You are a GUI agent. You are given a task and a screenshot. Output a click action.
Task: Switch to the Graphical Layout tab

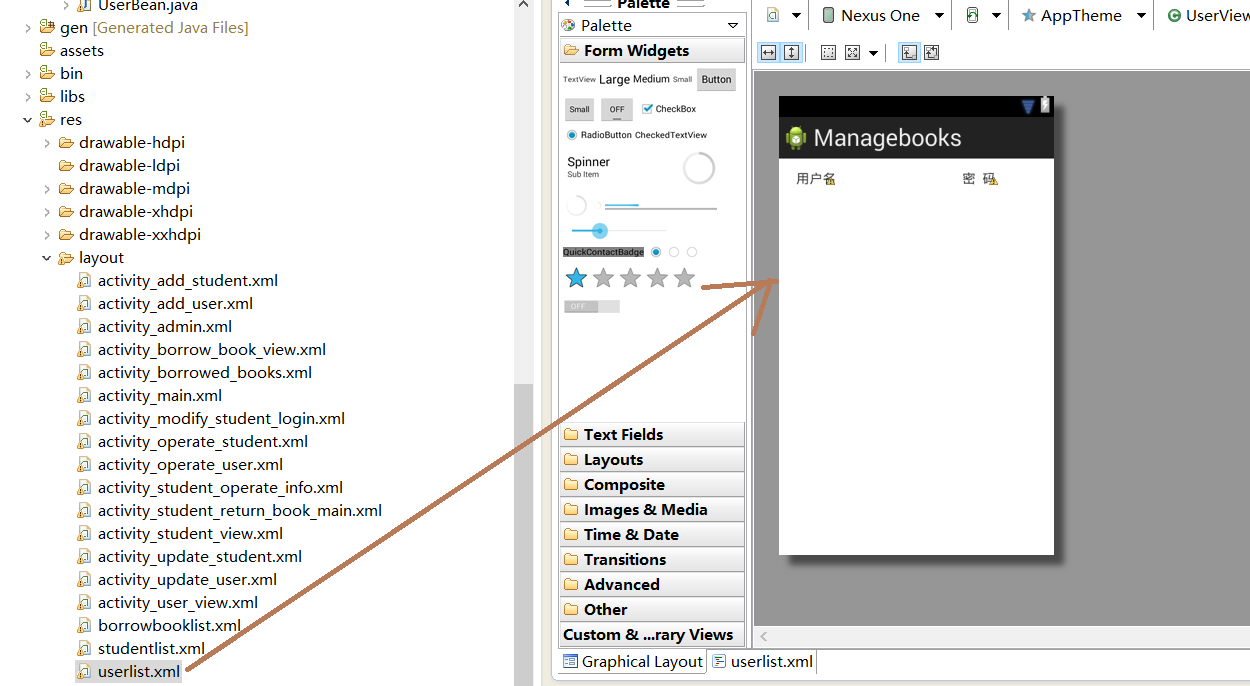(x=633, y=661)
